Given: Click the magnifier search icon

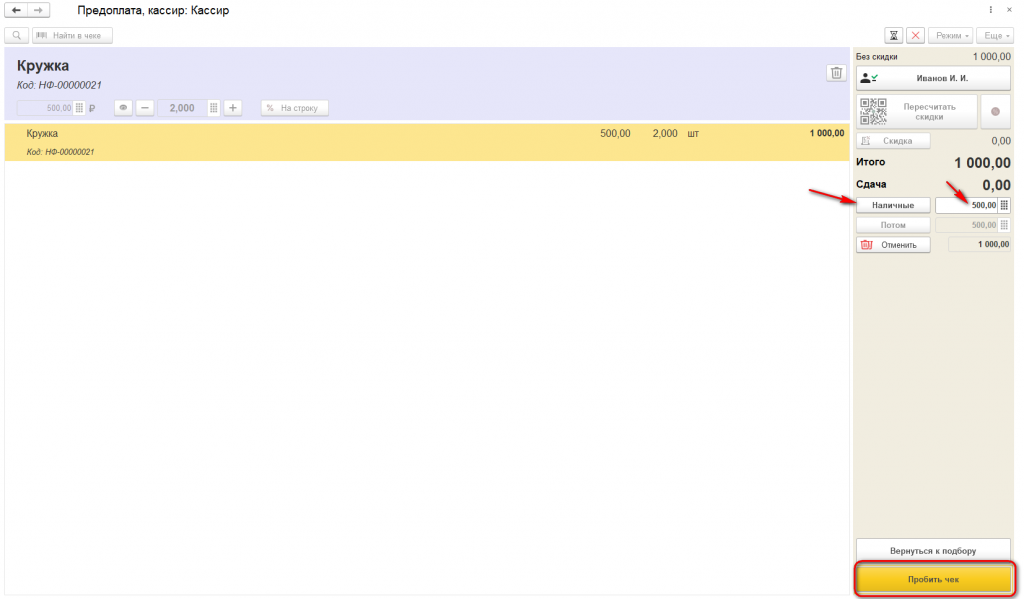Looking at the screenshot, I should point(16,35).
